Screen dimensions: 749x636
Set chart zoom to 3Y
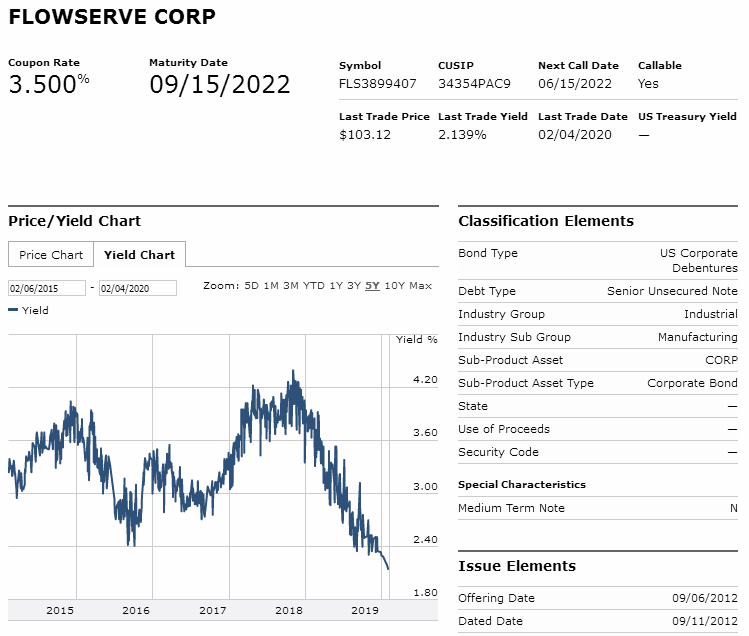click(x=354, y=286)
